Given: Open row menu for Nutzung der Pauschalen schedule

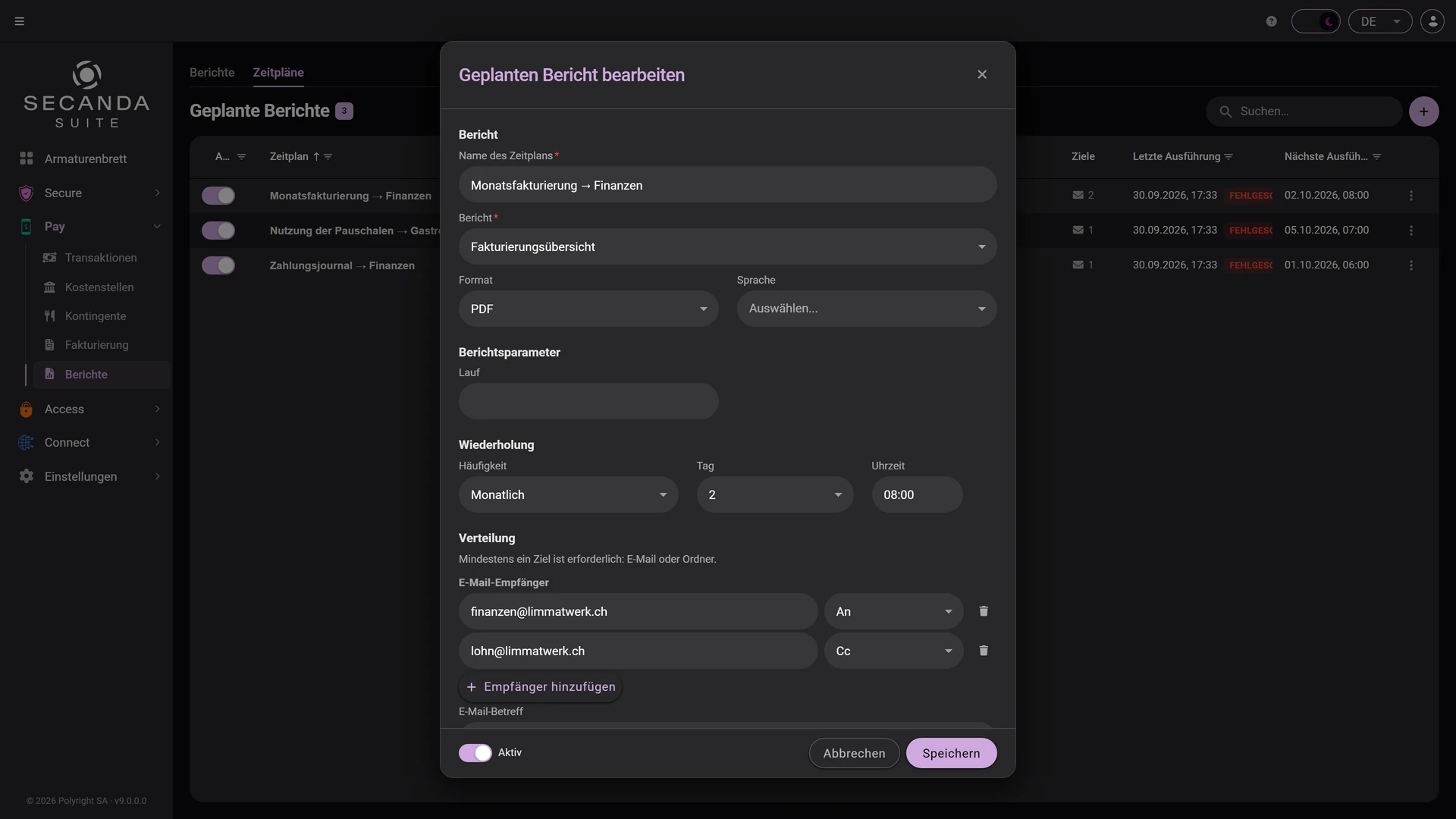Looking at the screenshot, I should click(1411, 231).
